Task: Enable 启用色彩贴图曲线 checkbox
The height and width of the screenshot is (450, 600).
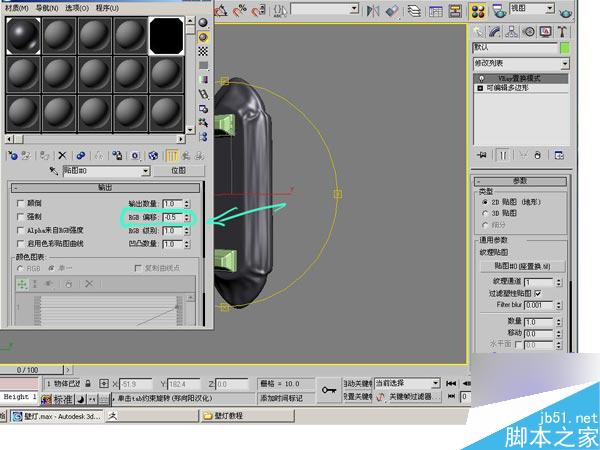Action: pos(21,244)
